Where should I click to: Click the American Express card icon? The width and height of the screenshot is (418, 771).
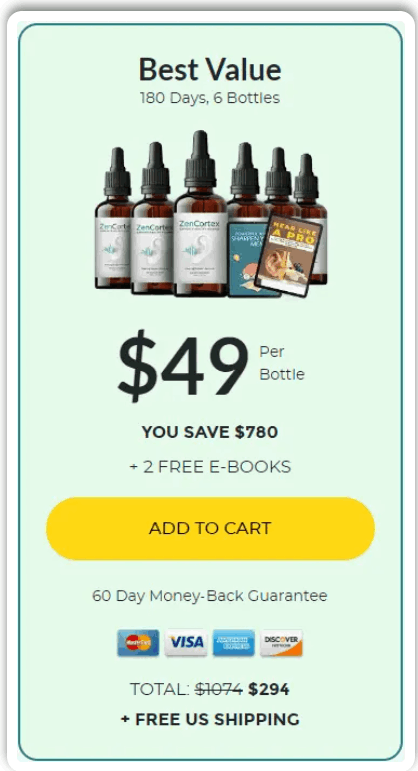[234, 643]
